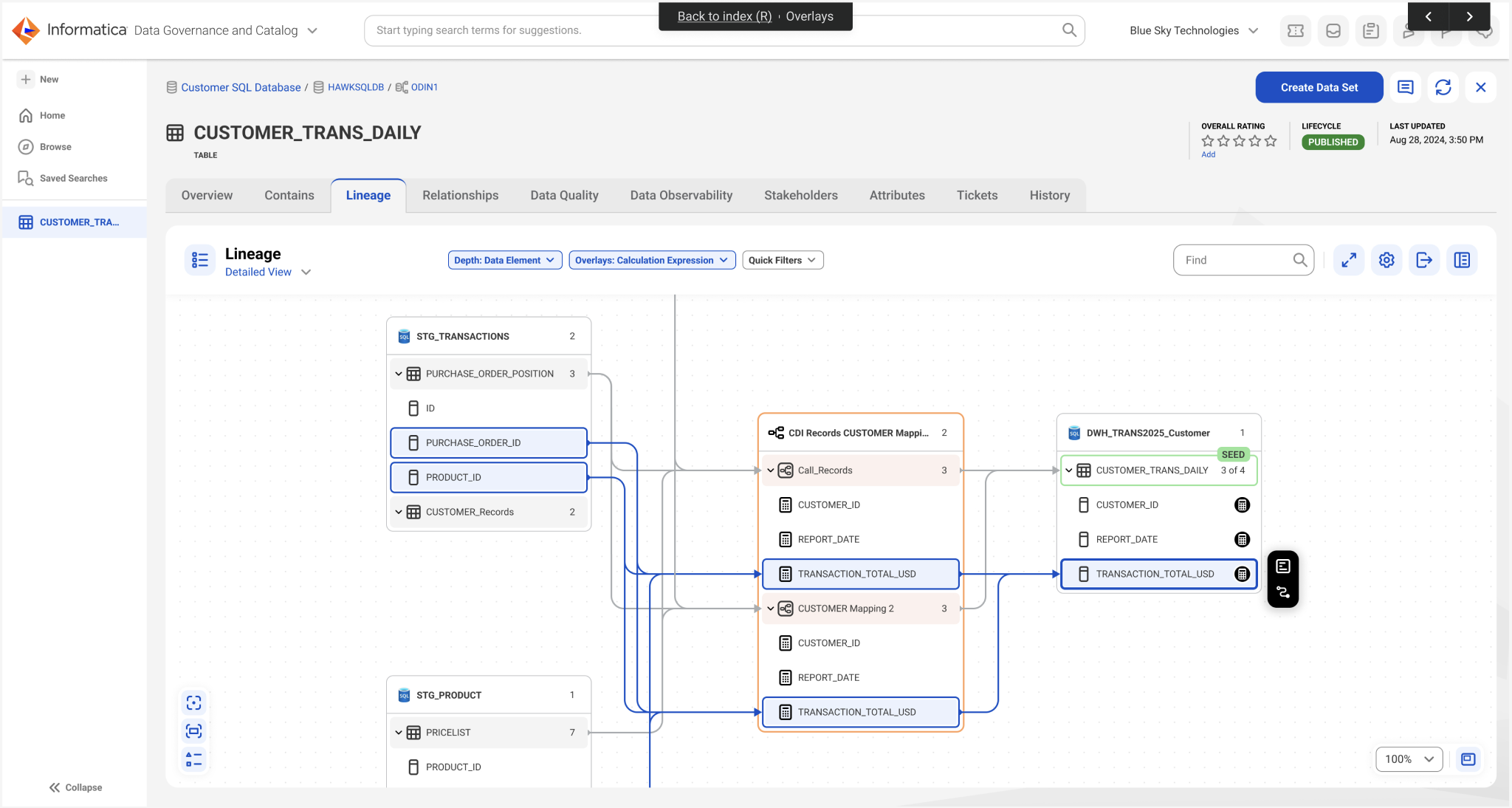
Task: Open the Attributes tab
Action: (897, 195)
